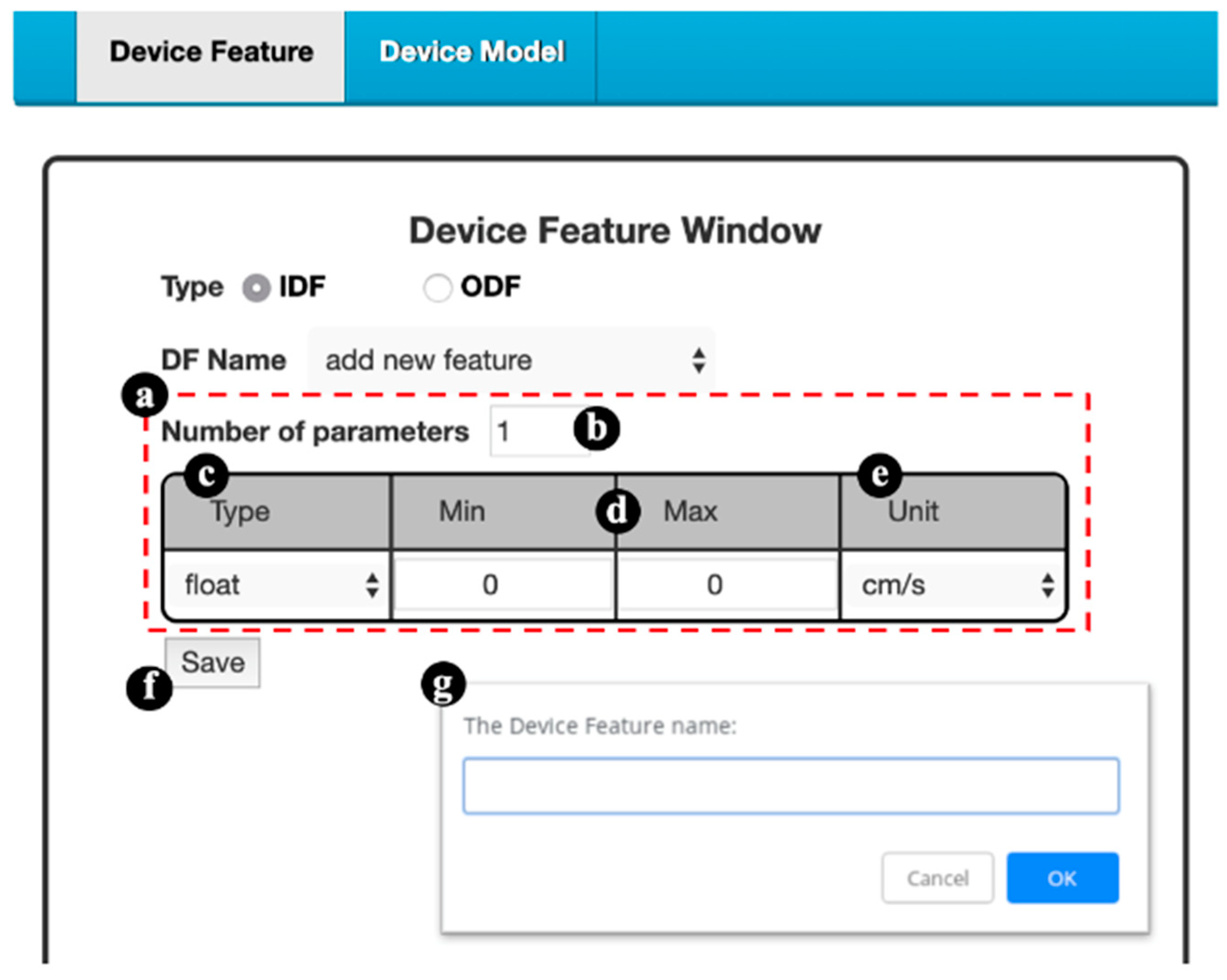Click the Min value input field
Viewport: 1227px width, 980px height.
(503, 585)
